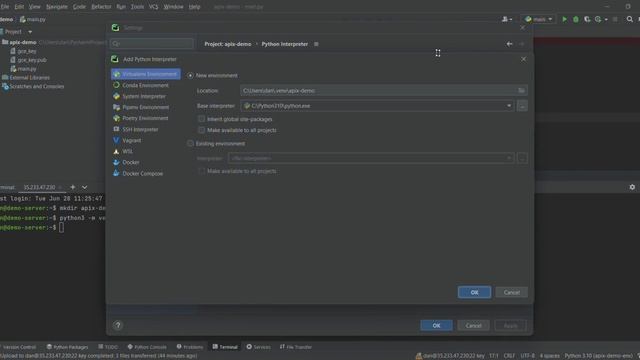
Task: Open VCS menu
Action: click(153, 7)
